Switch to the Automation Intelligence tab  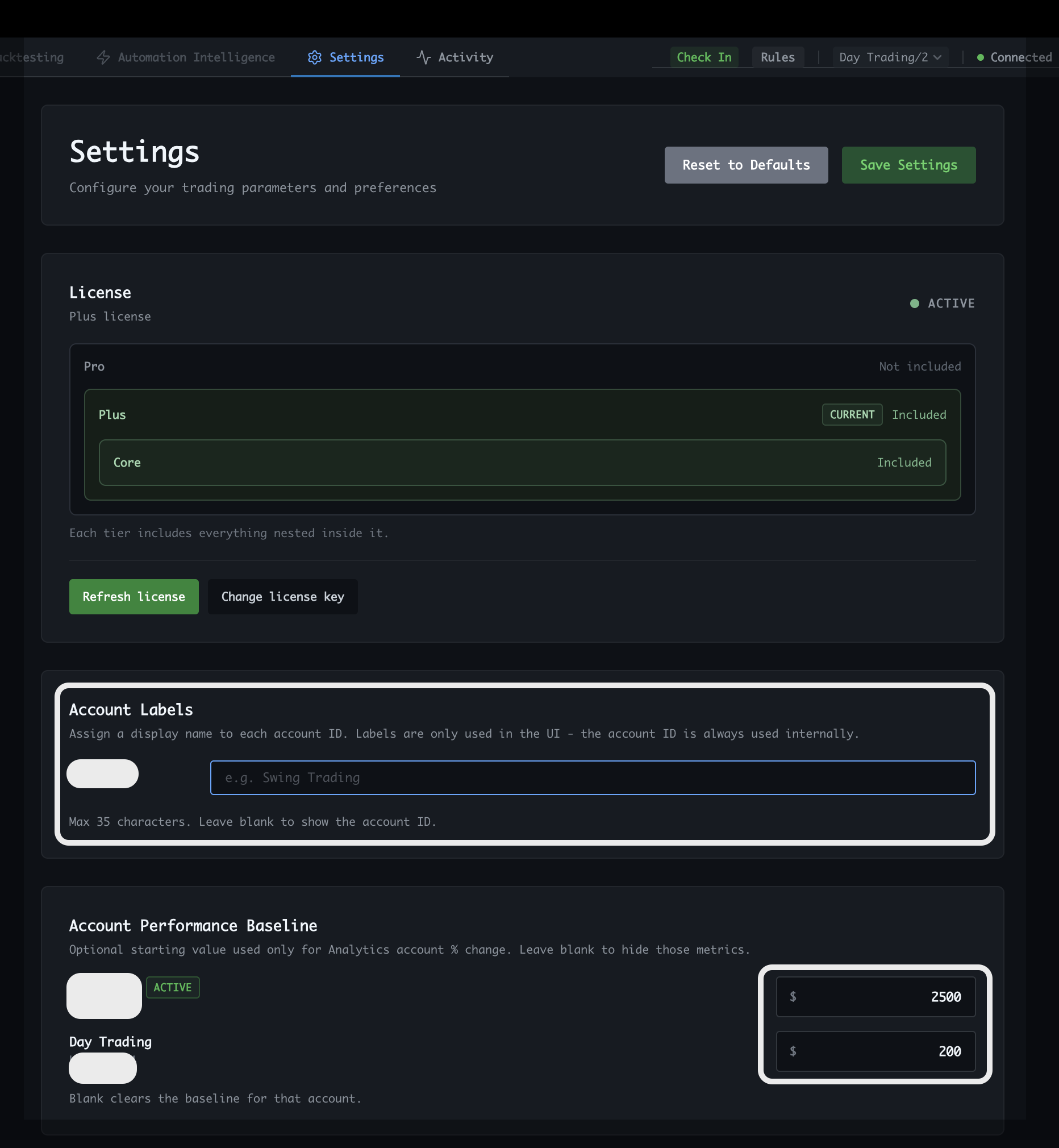(x=186, y=57)
